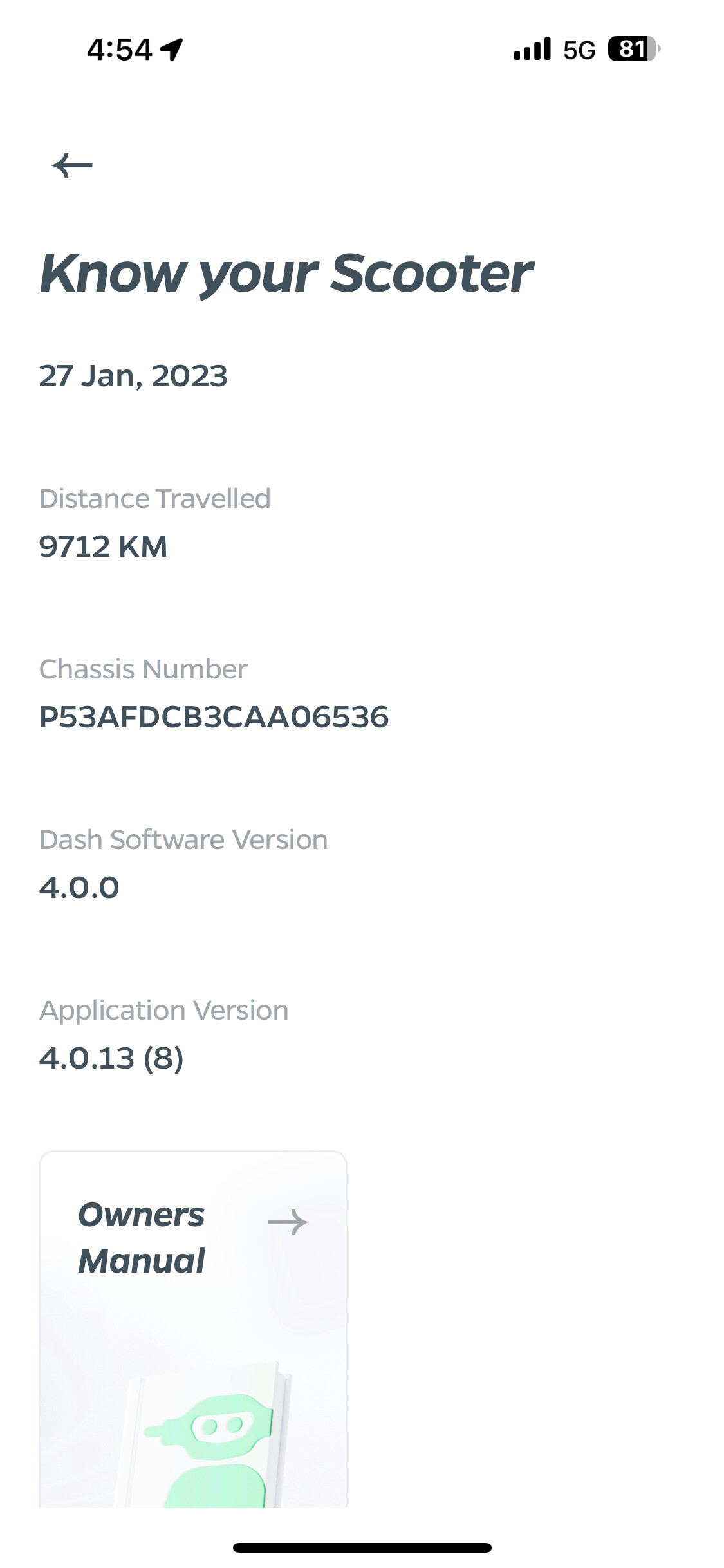
Task: Tap the Distance Travelled label
Action: pos(155,499)
